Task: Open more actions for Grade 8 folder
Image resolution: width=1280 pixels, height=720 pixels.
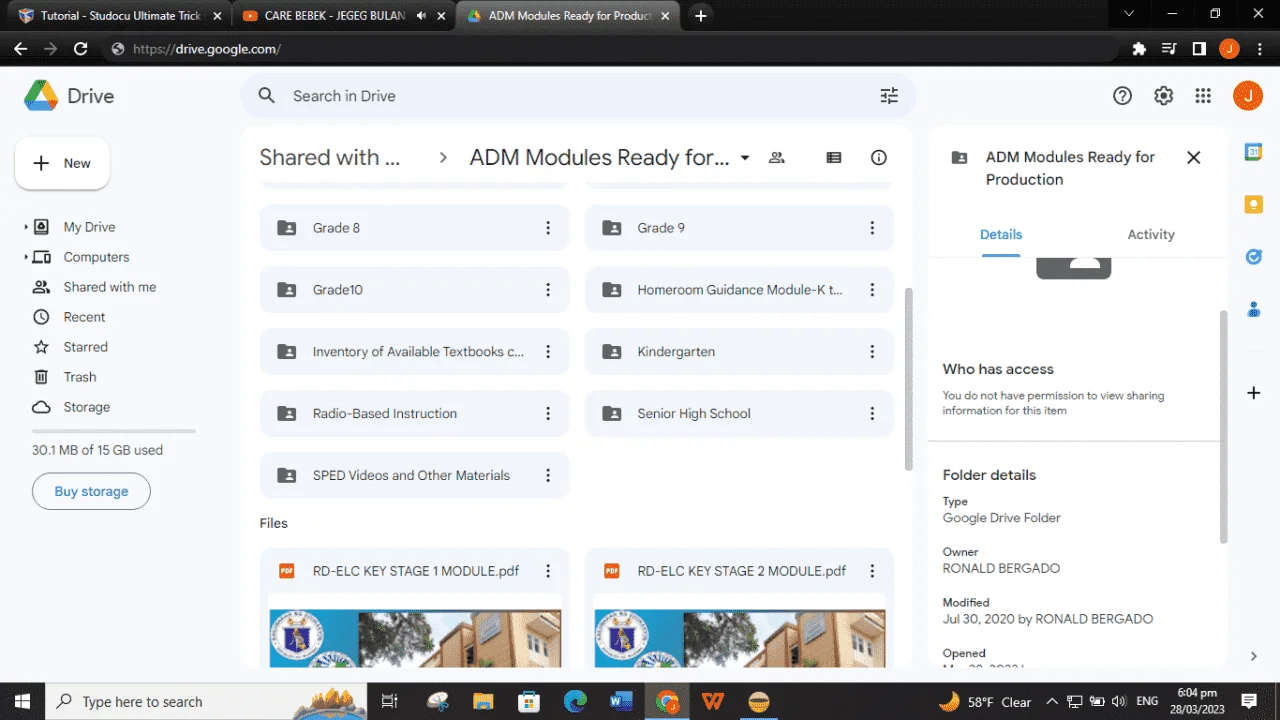Action: [548, 228]
